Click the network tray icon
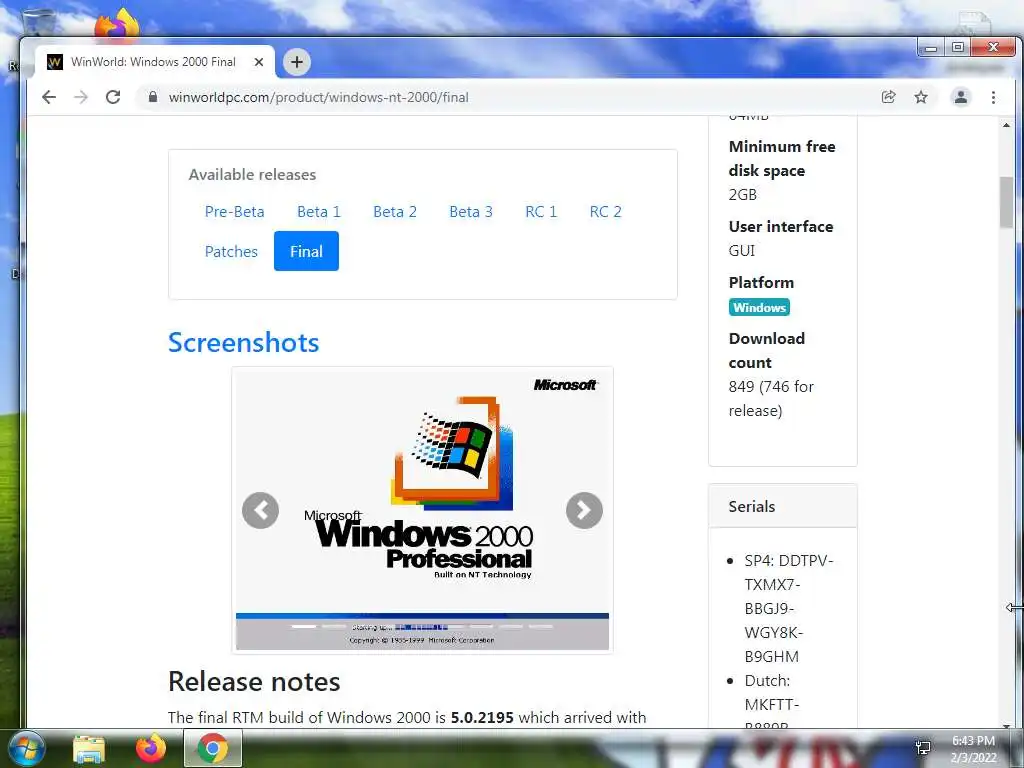This screenshot has width=1024, height=768. pyautogui.click(x=923, y=748)
